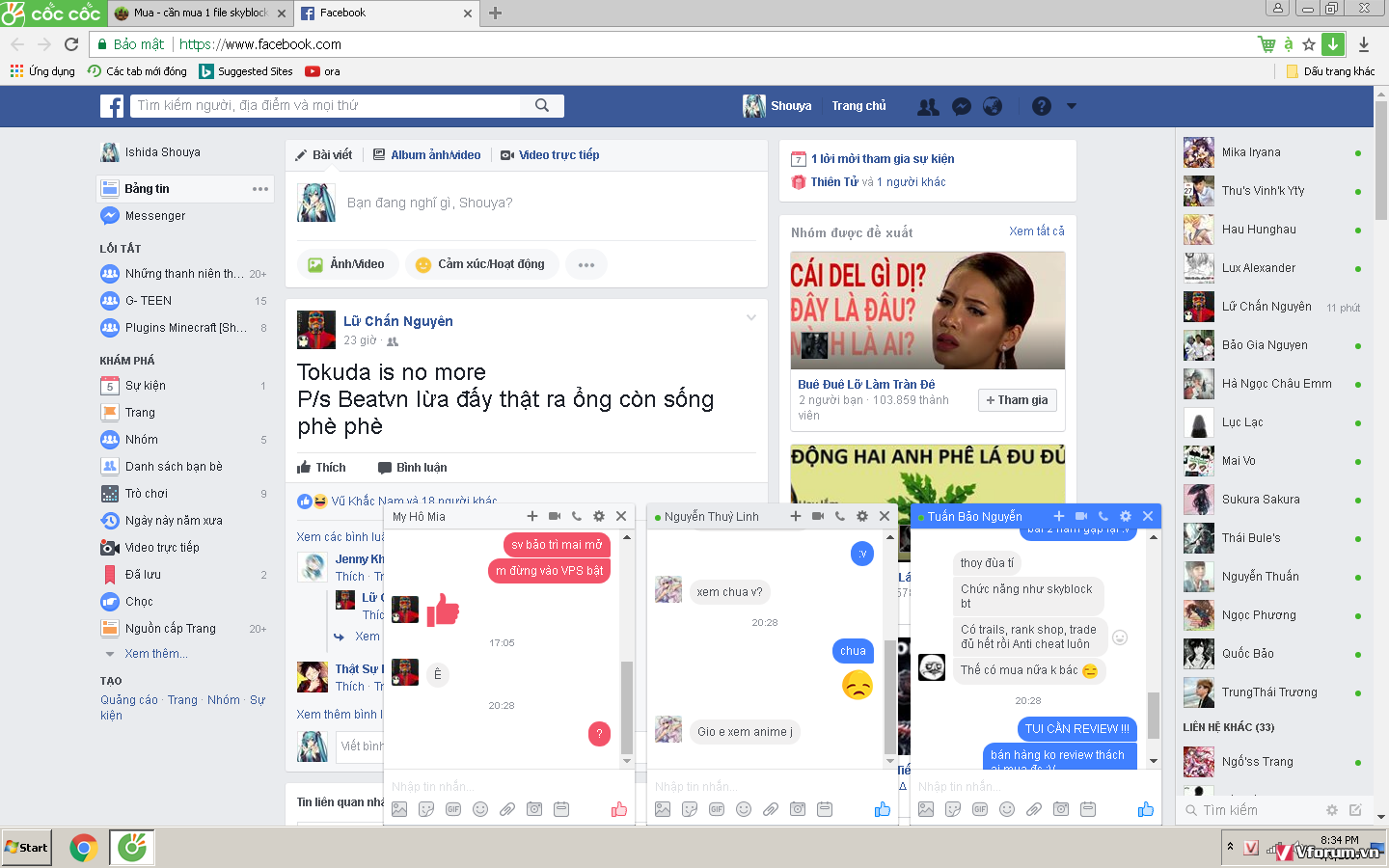Create a plan in My Hồ Mia chat
The image size is (1389, 868).
561,810
